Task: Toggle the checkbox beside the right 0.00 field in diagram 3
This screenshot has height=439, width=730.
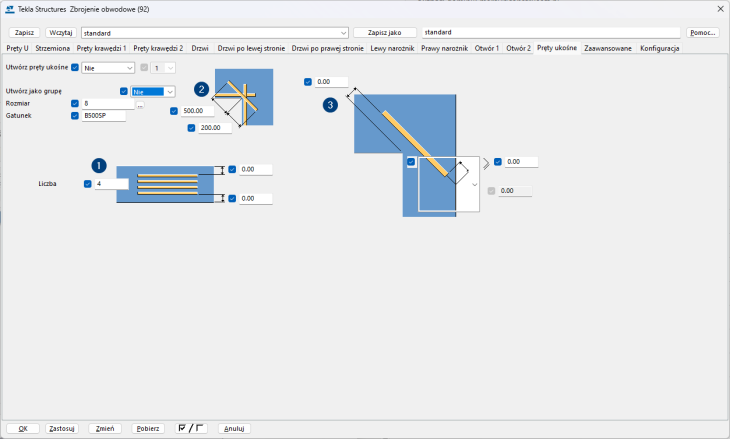Action: [498, 162]
